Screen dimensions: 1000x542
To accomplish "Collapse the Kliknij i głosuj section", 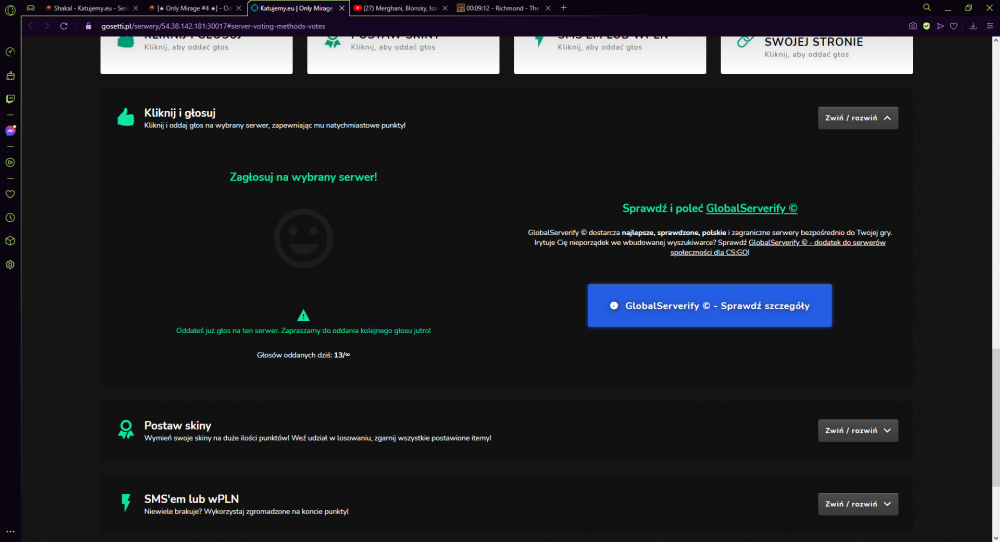I will click(858, 118).
